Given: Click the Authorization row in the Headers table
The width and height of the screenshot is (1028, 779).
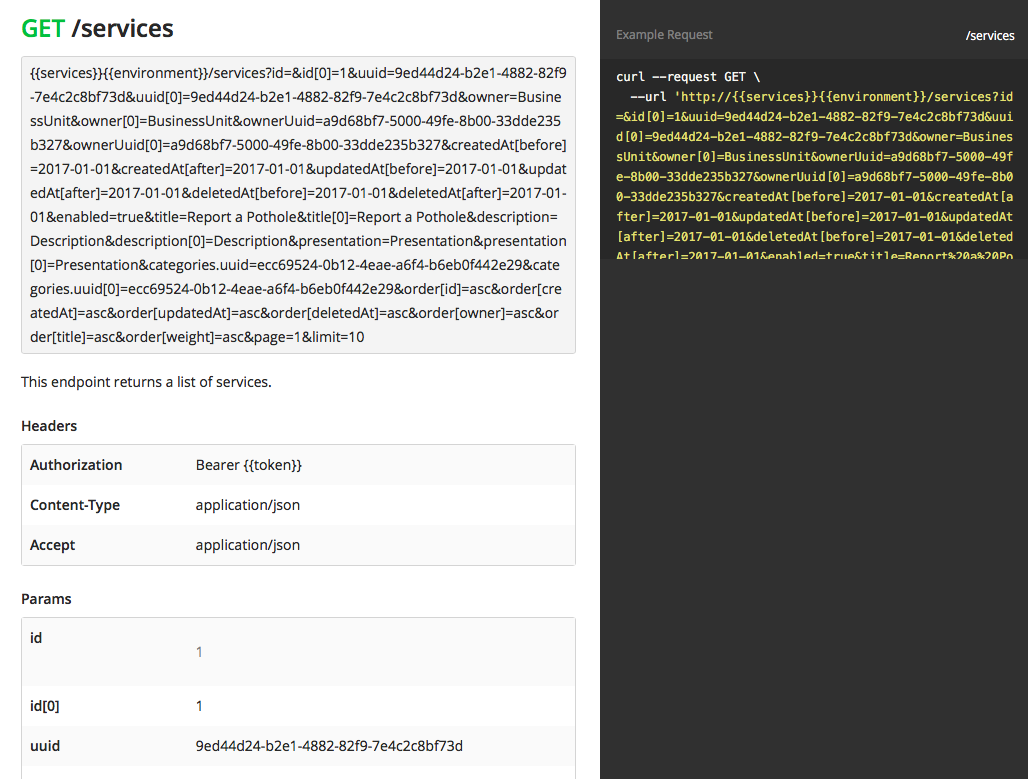Looking at the screenshot, I should 75,464.
